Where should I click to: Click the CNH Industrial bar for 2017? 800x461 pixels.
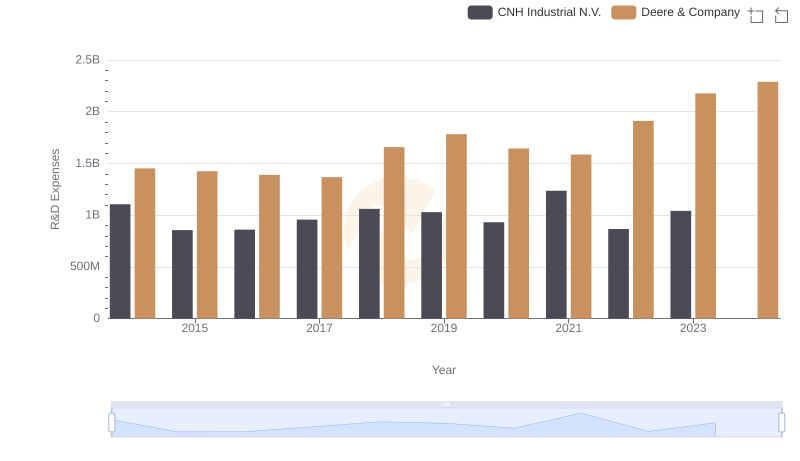coord(307,269)
